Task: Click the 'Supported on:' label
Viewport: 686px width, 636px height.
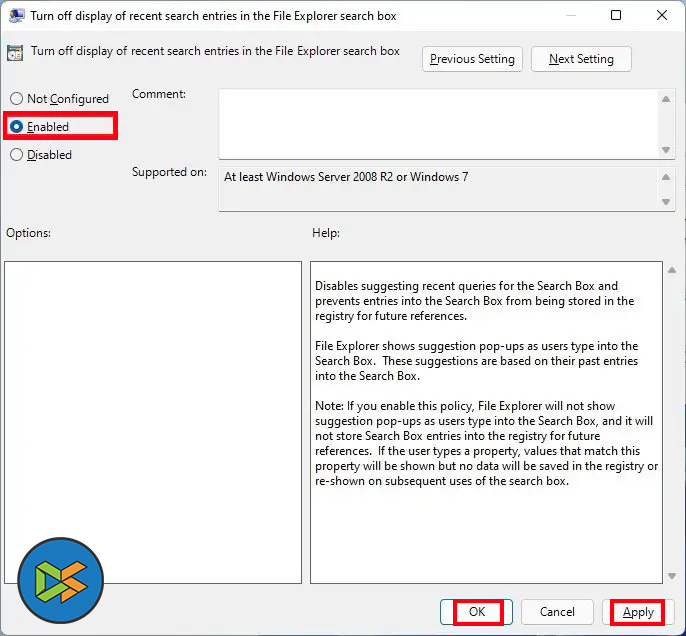Action: pos(169,172)
